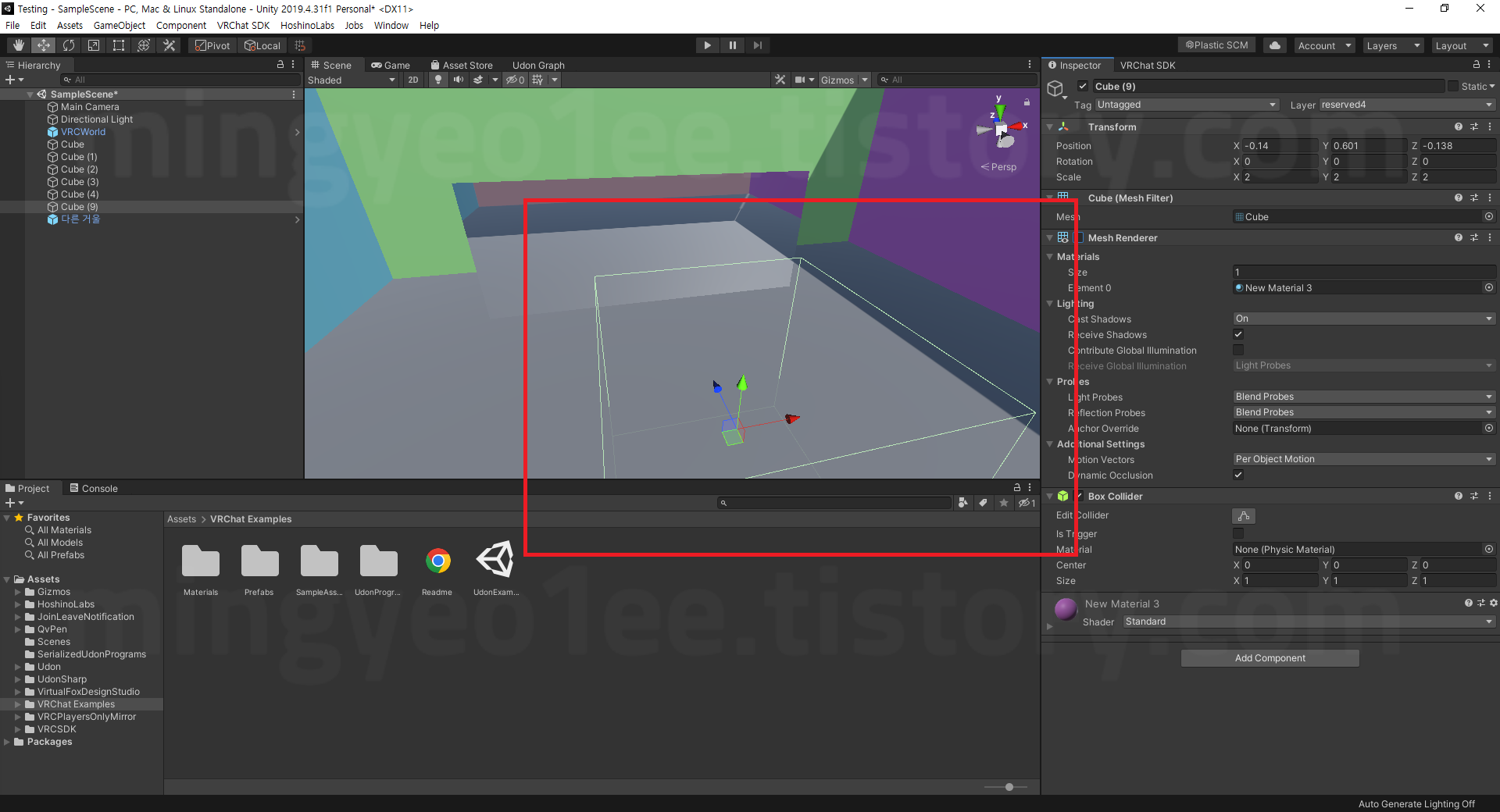This screenshot has height=812, width=1500.
Task: Toggle Mesh Renderer enabled checkbox
Action: coord(1080,237)
